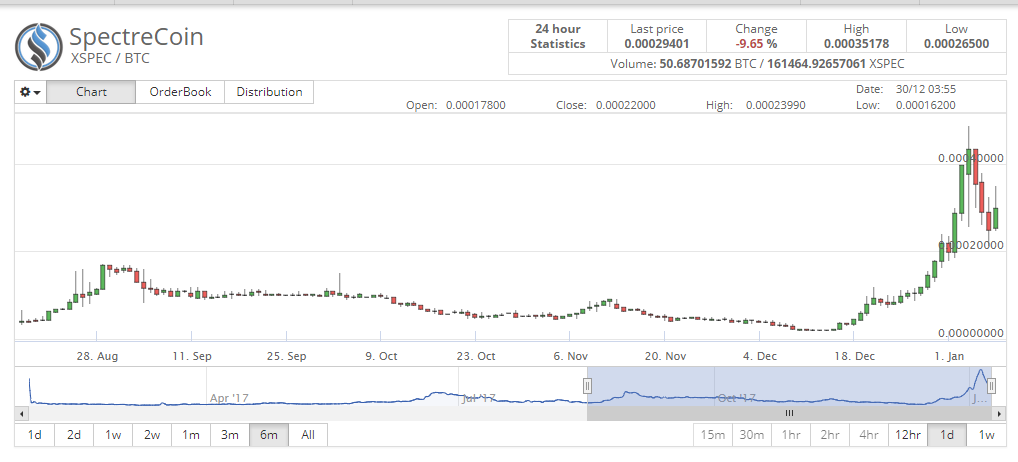Screen dimensions: 1018x462
Task: Click the navigator scrollbar left arrow
Action: tap(21, 413)
